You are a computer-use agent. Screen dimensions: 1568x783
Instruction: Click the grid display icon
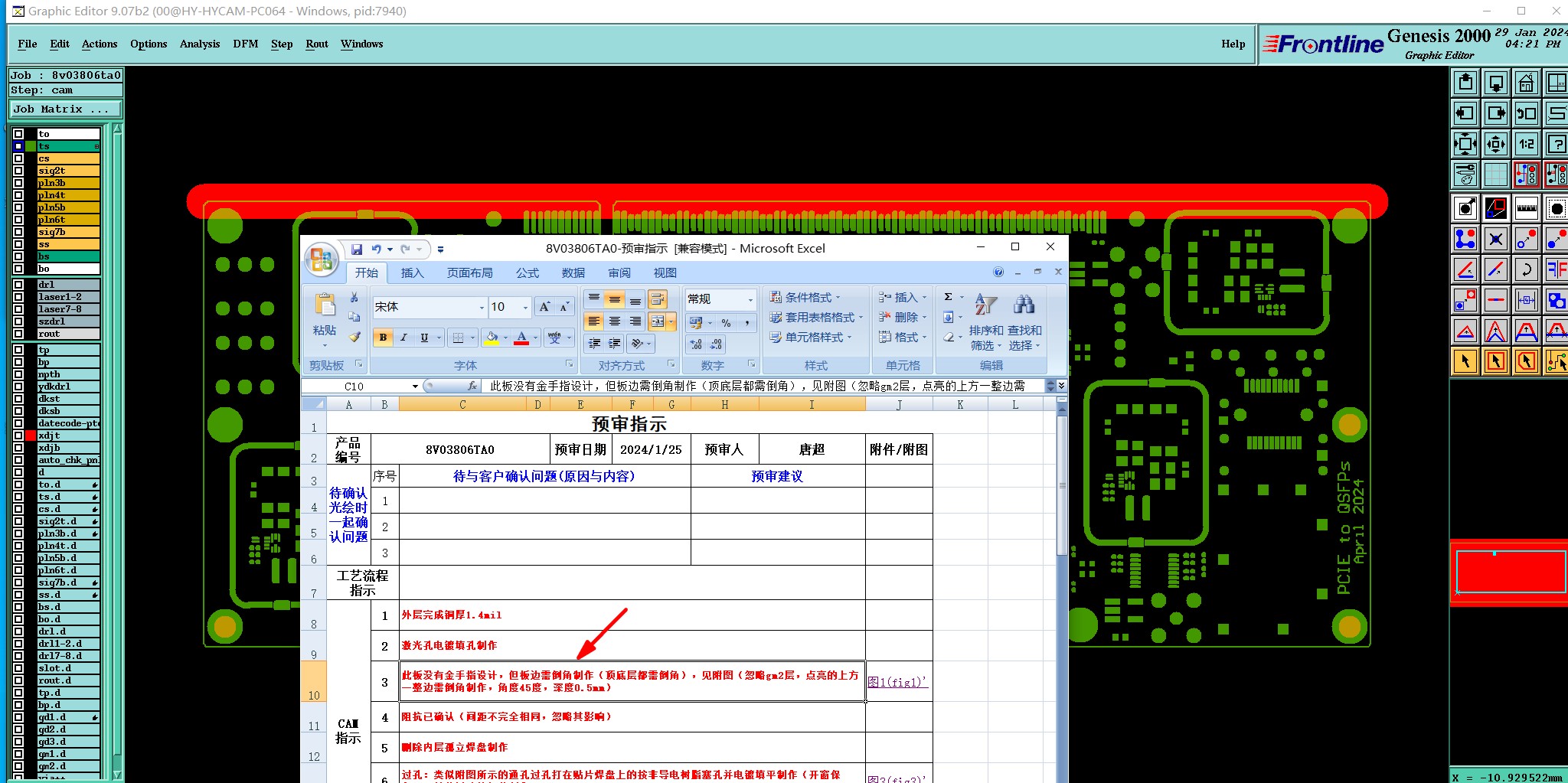point(1495,175)
